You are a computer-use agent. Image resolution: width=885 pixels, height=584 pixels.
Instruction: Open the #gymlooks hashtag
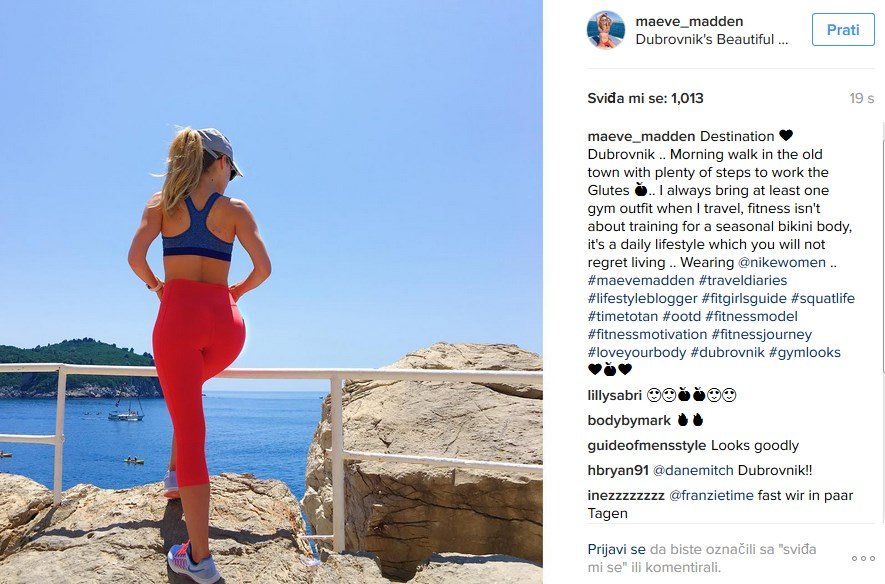pos(805,353)
